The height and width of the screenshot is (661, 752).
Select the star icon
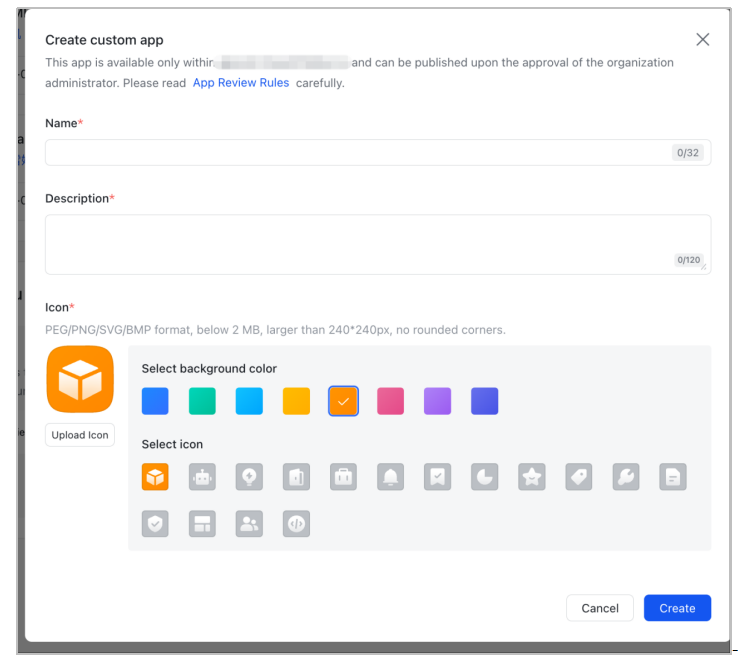pos(531,477)
